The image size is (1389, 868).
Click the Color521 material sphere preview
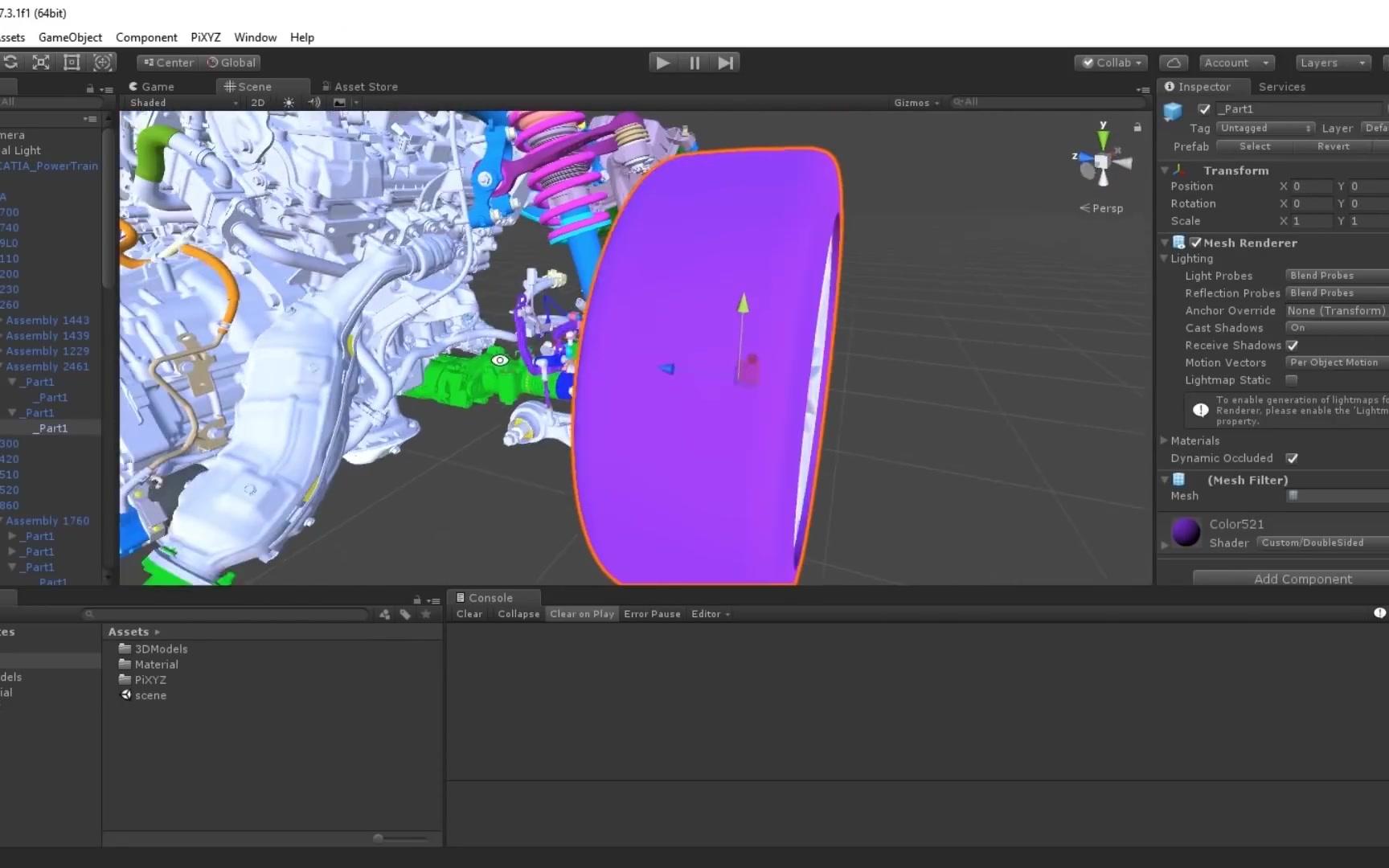1186,532
